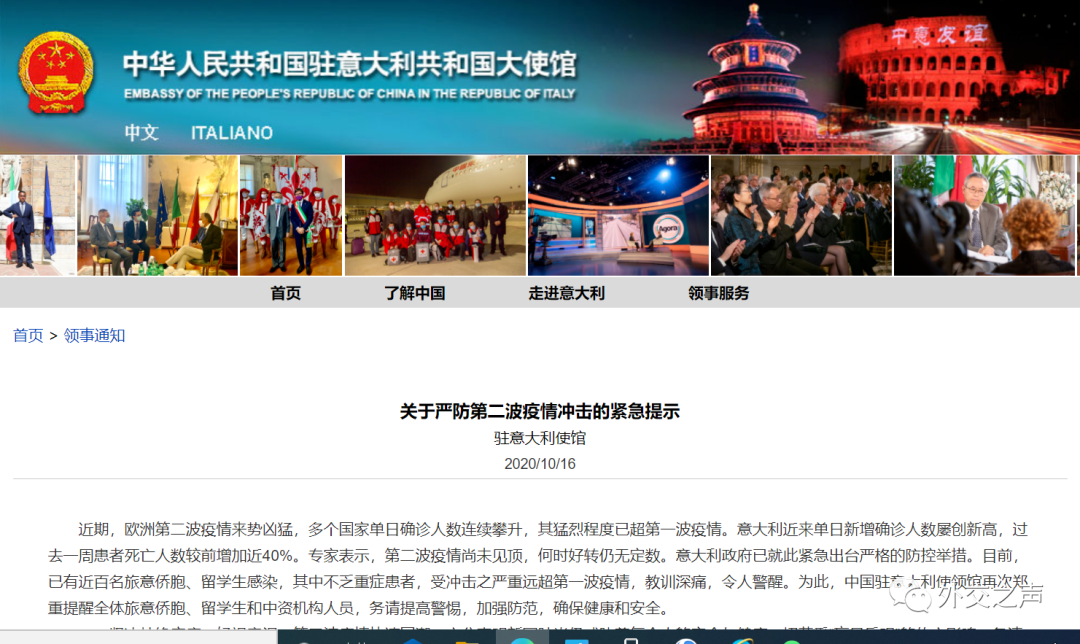
Task: Open the seated meeting photo with flags
Action: point(157,215)
